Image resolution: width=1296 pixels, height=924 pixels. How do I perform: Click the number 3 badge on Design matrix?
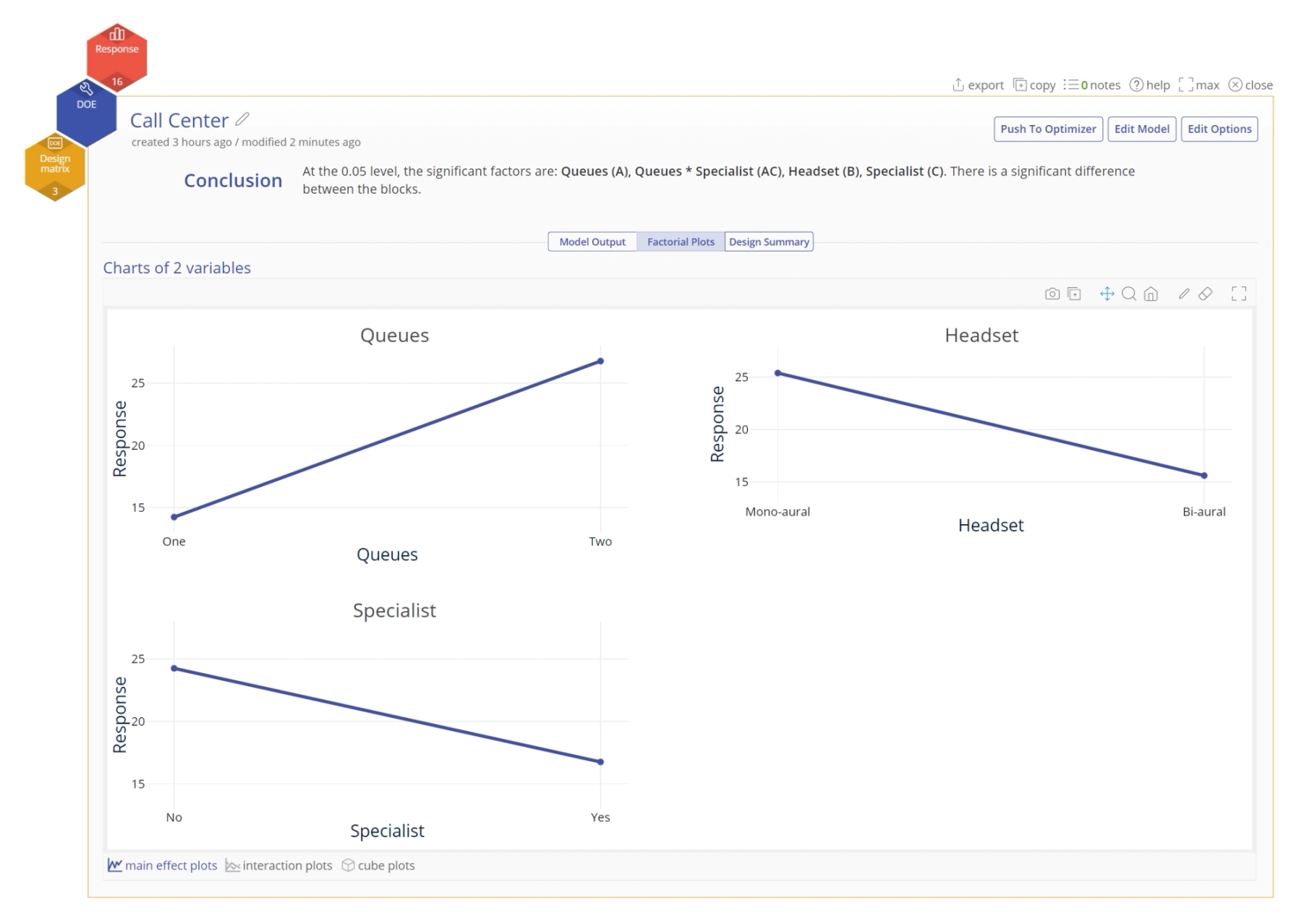pyautogui.click(x=55, y=192)
